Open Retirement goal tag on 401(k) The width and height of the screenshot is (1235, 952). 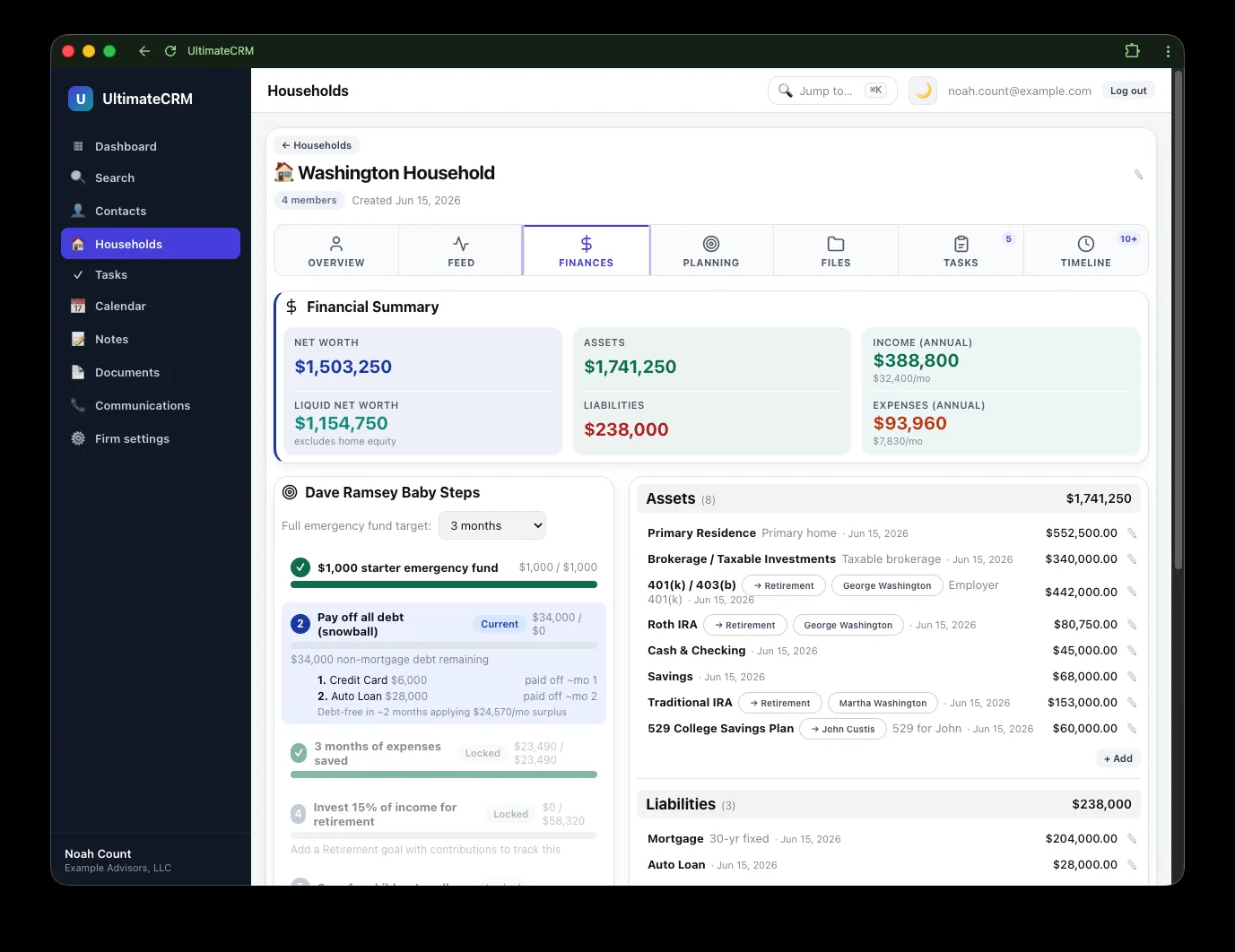[x=784, y=585]
